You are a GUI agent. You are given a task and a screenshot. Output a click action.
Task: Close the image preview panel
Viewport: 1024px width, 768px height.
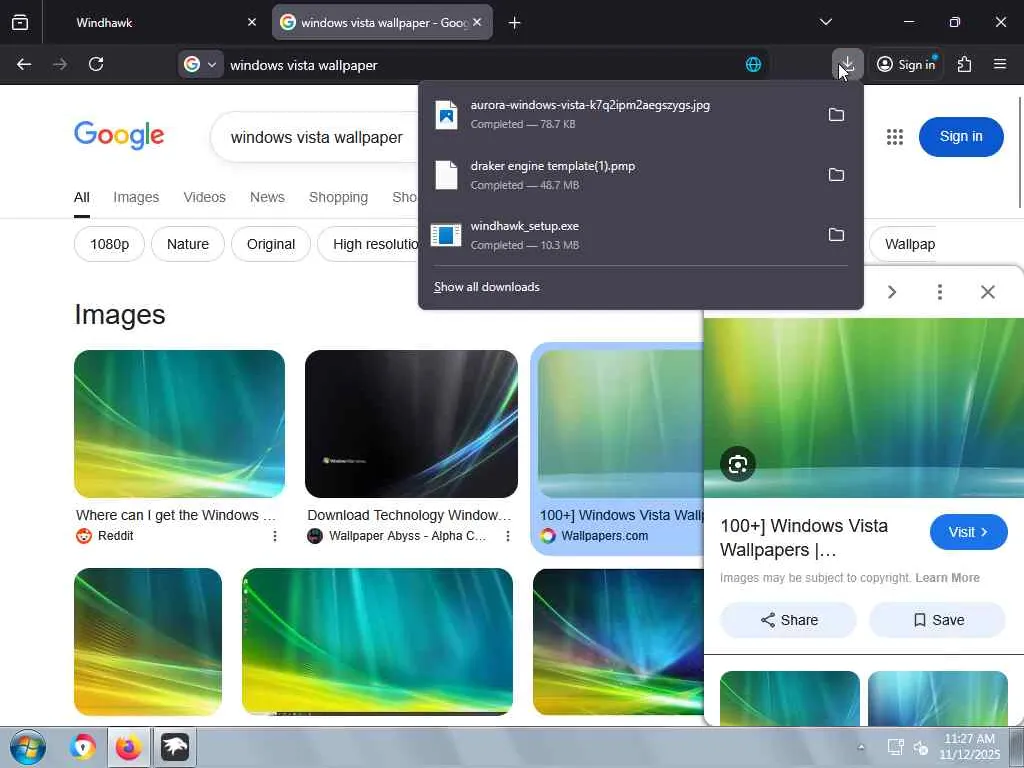click(x=987, y=291)
